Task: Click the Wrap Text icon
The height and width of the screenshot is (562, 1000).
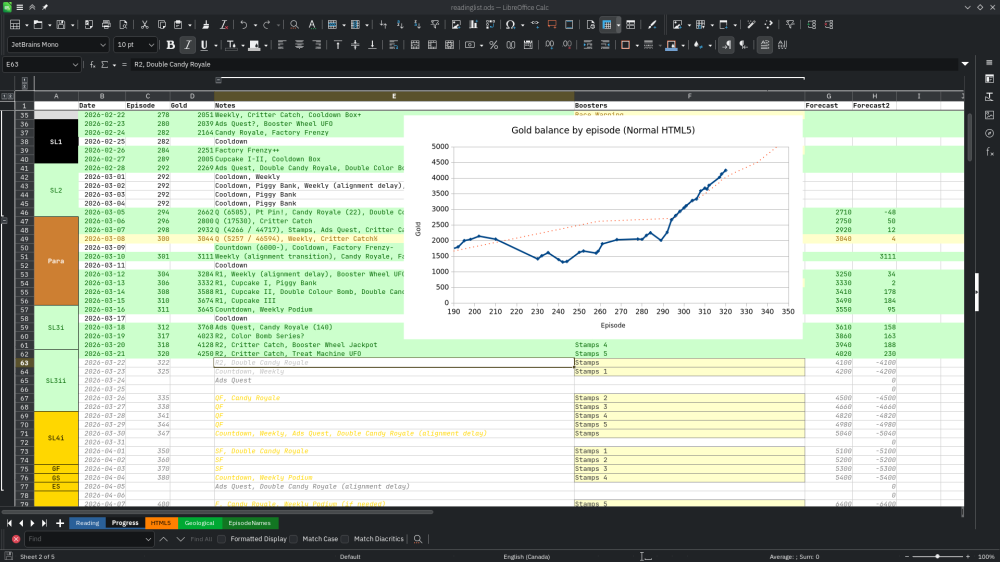Action: (x=393, y=45)
